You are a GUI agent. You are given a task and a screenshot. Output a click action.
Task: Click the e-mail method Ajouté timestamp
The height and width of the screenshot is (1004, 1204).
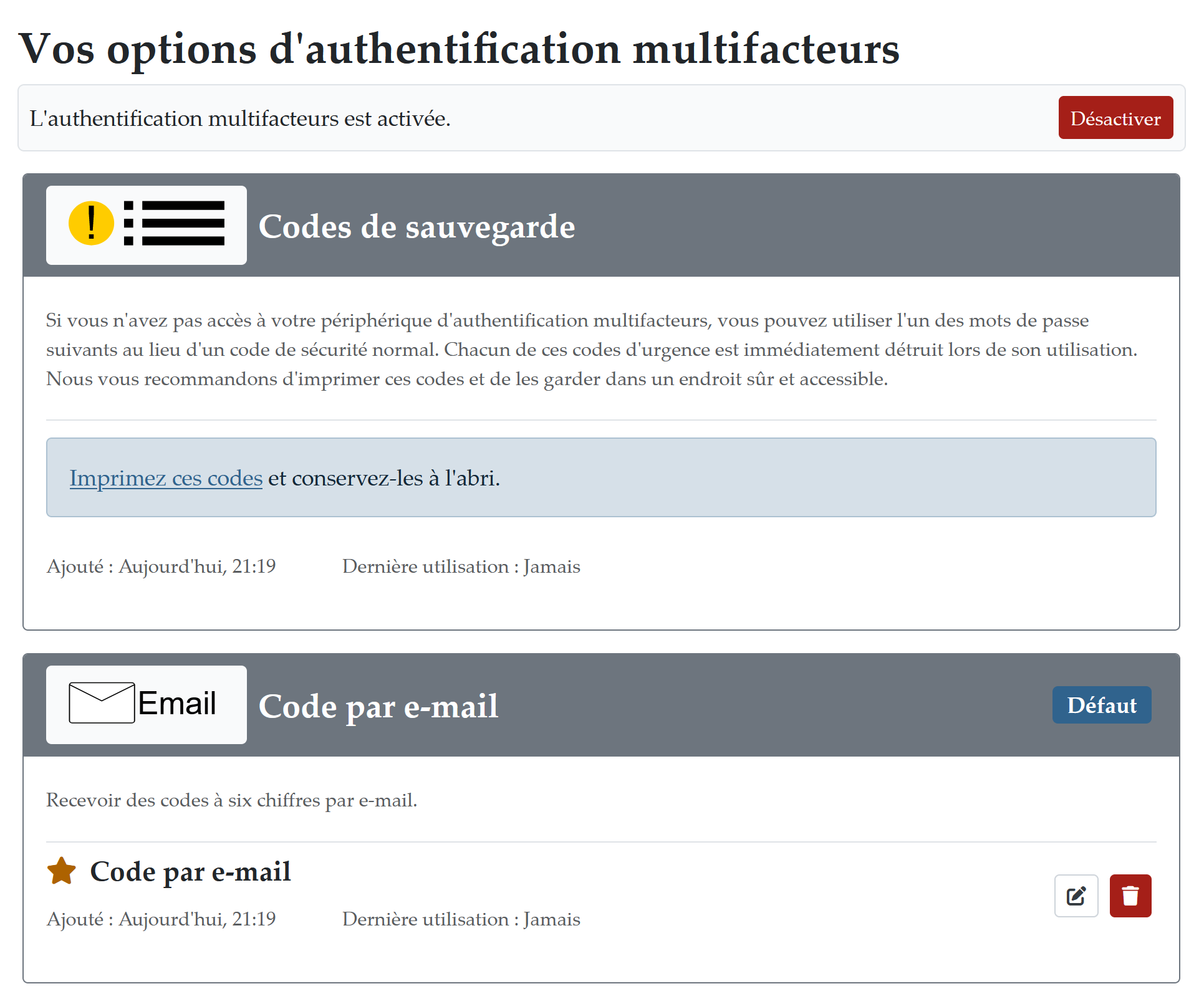[161, 919]
